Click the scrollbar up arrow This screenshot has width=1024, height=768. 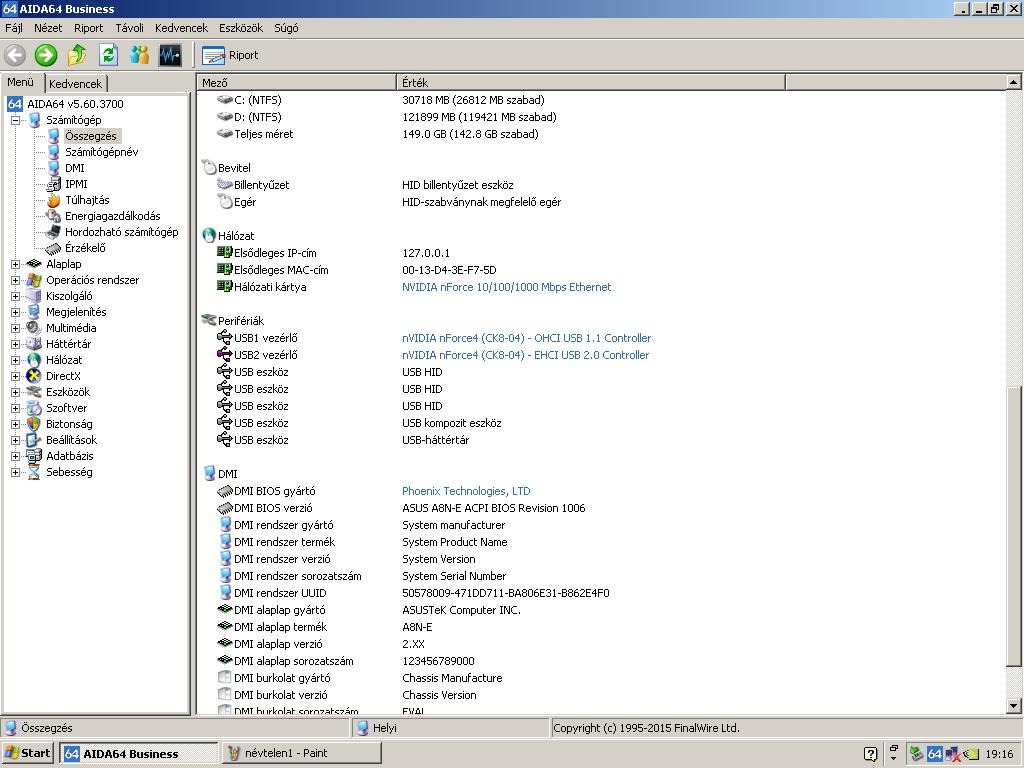tap(1013, 82)
